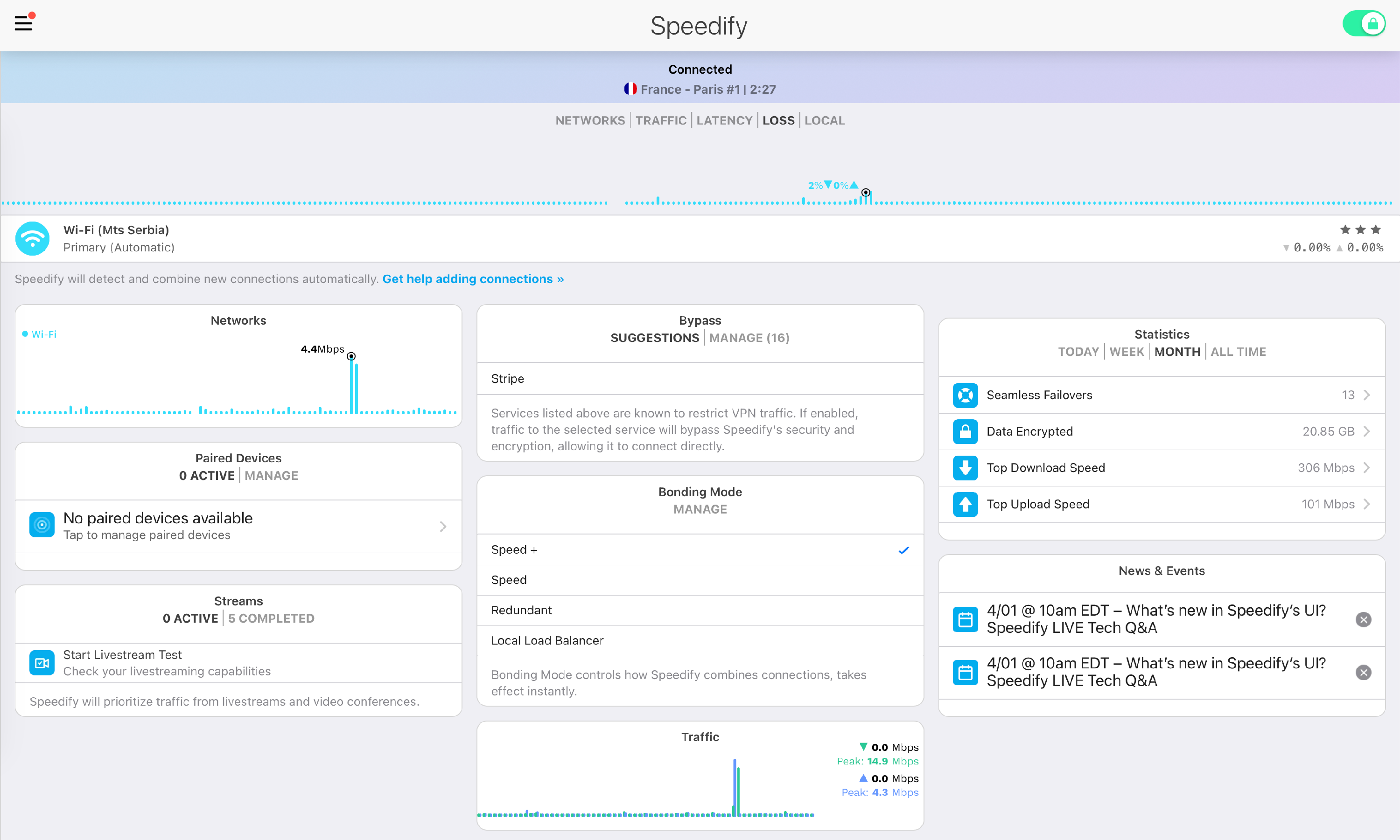Click the Start Livestream Test camera icon
The height and width of the screenshot is (840, 1400).
42,663
